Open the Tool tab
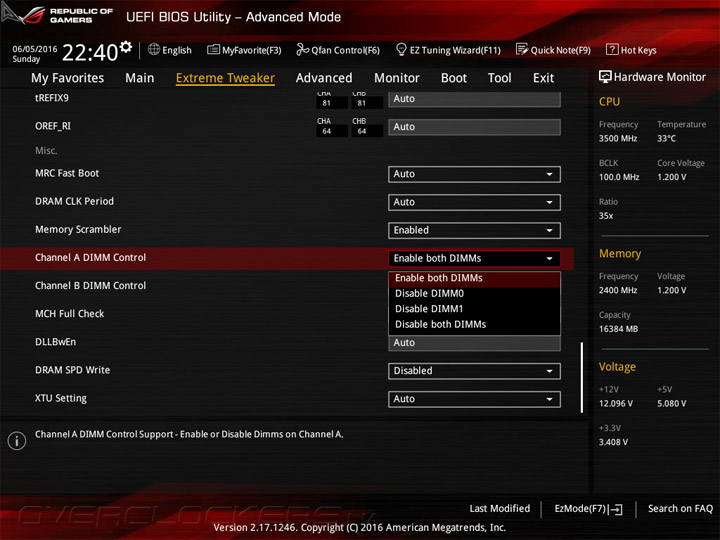 (x=500, y=78)
